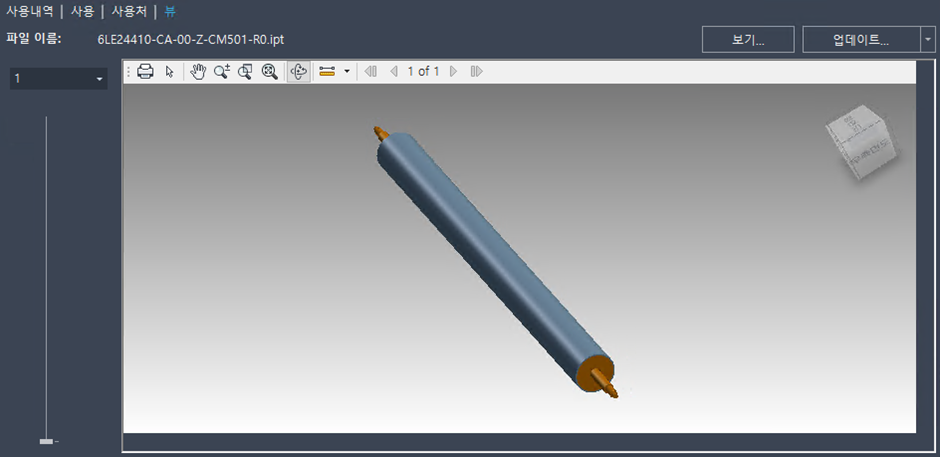Click the Print icon in viewer toolbar
Screen dimensions: 940x457
click(x=146, y=72)
